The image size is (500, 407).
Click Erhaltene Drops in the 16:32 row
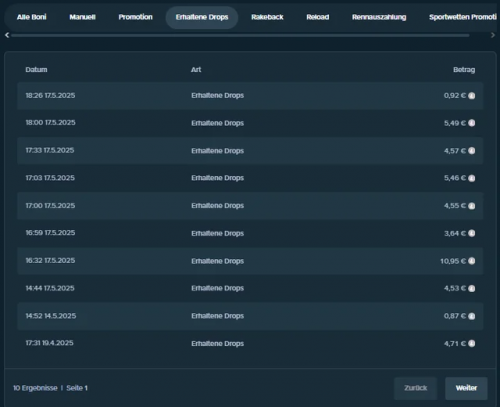pyautogui.click(x=218, y=261)
